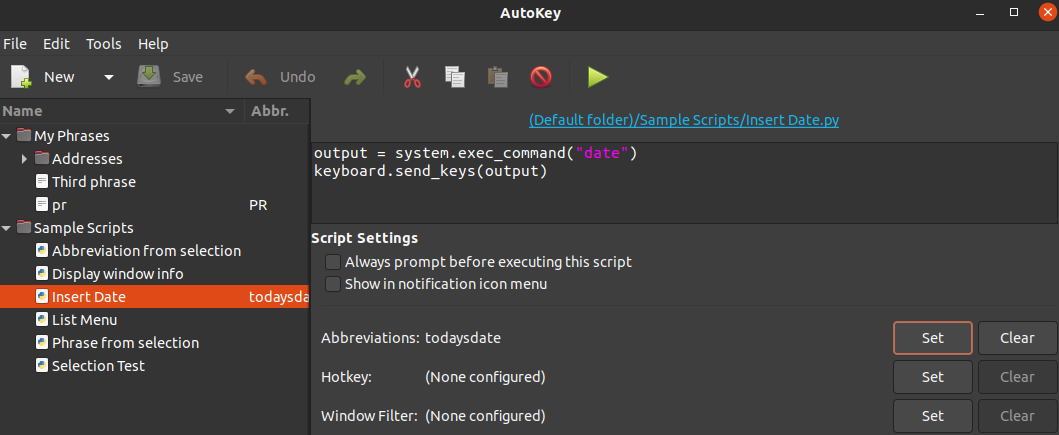Click Python icon beside Display window info
The image size is (1059, 435).
[x=42, y=274]
